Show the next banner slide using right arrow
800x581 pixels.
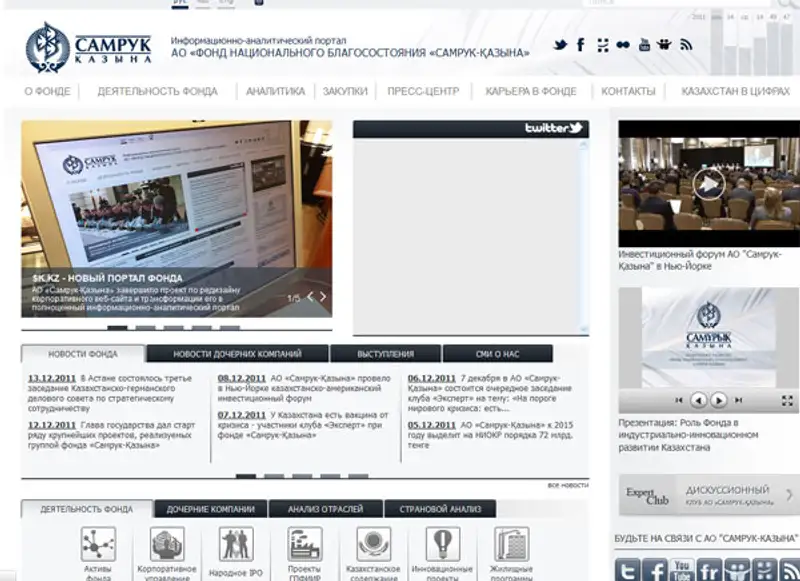point(324,297)
